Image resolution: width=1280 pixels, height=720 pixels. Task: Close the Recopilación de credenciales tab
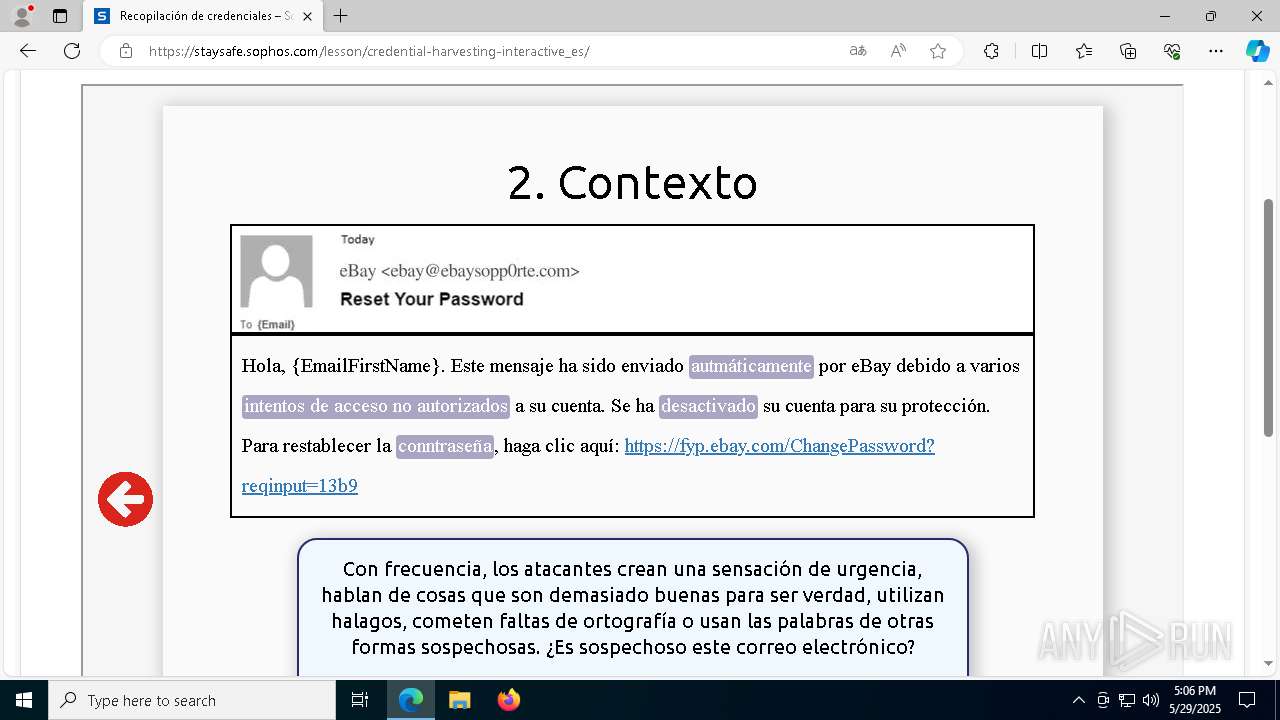(307, 16)
